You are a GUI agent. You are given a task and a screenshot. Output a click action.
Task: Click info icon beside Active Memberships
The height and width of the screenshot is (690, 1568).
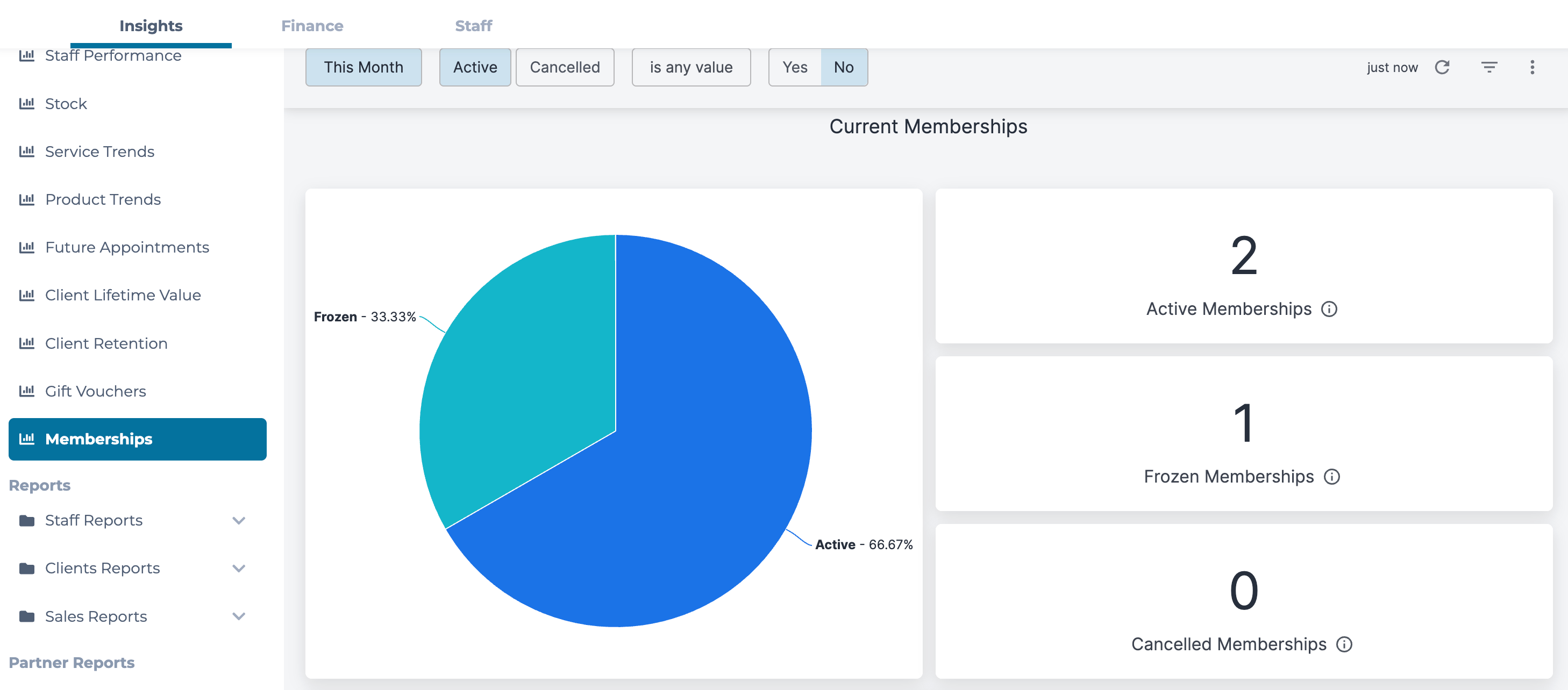click(x=1329, y=309)
